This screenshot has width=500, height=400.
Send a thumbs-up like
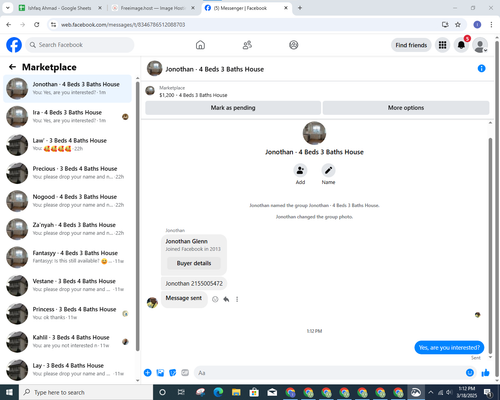[x=485, y=373]
